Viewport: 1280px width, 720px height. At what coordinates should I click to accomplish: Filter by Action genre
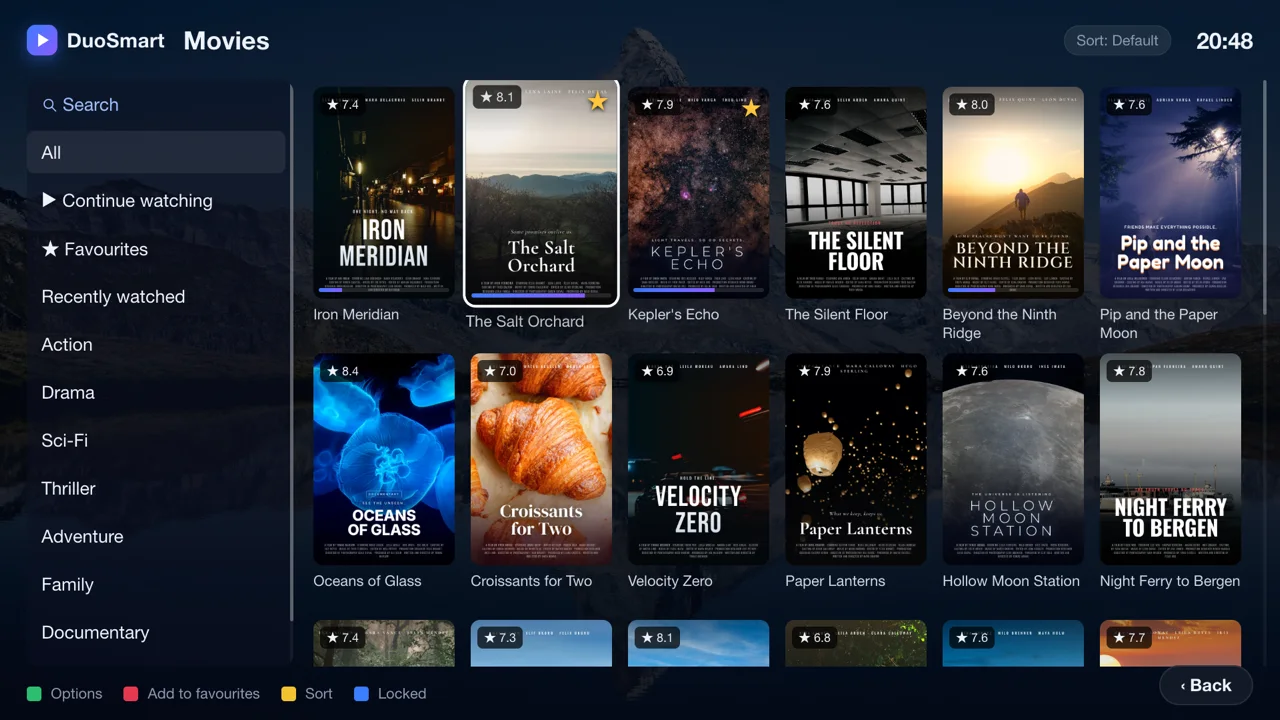pyautogui.click(x=156, y=345)
